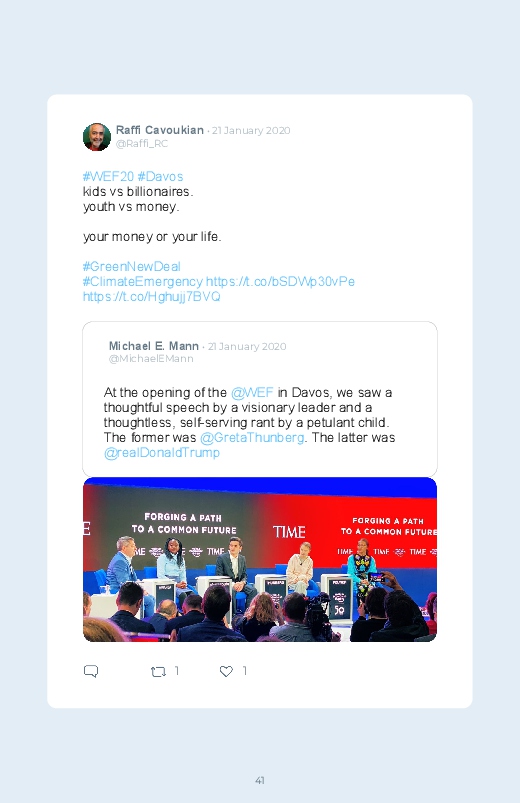Image resolution: width=520 pixels, height=803 pixels.
Task: Like the tweet with heart icon
Action: (226, 671)
